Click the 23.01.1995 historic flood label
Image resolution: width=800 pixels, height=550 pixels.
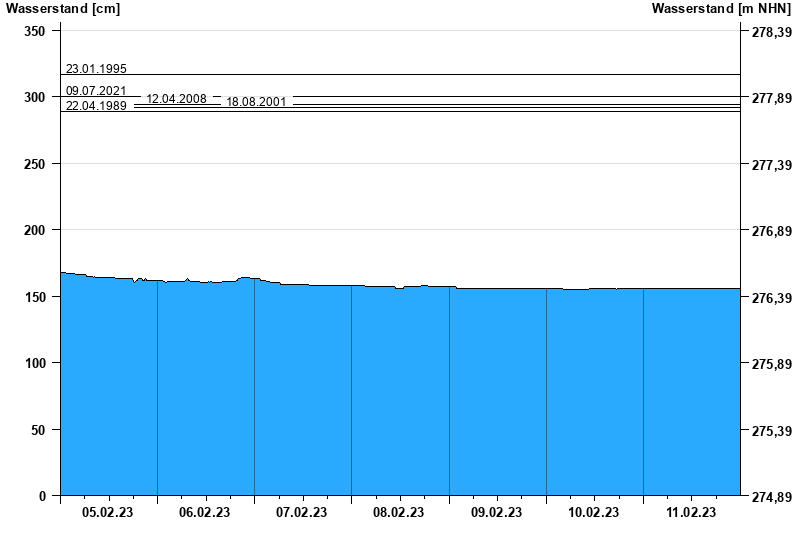click(96, 69)
